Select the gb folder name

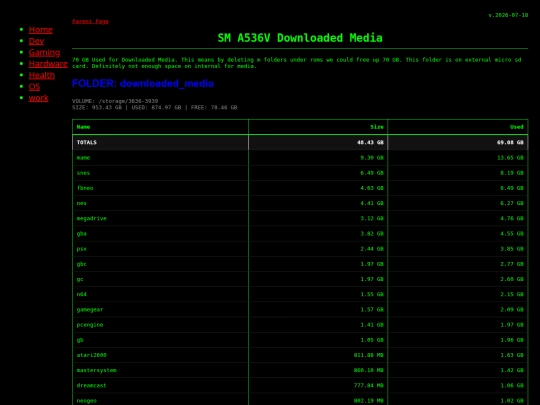click(x=80, y=340)
